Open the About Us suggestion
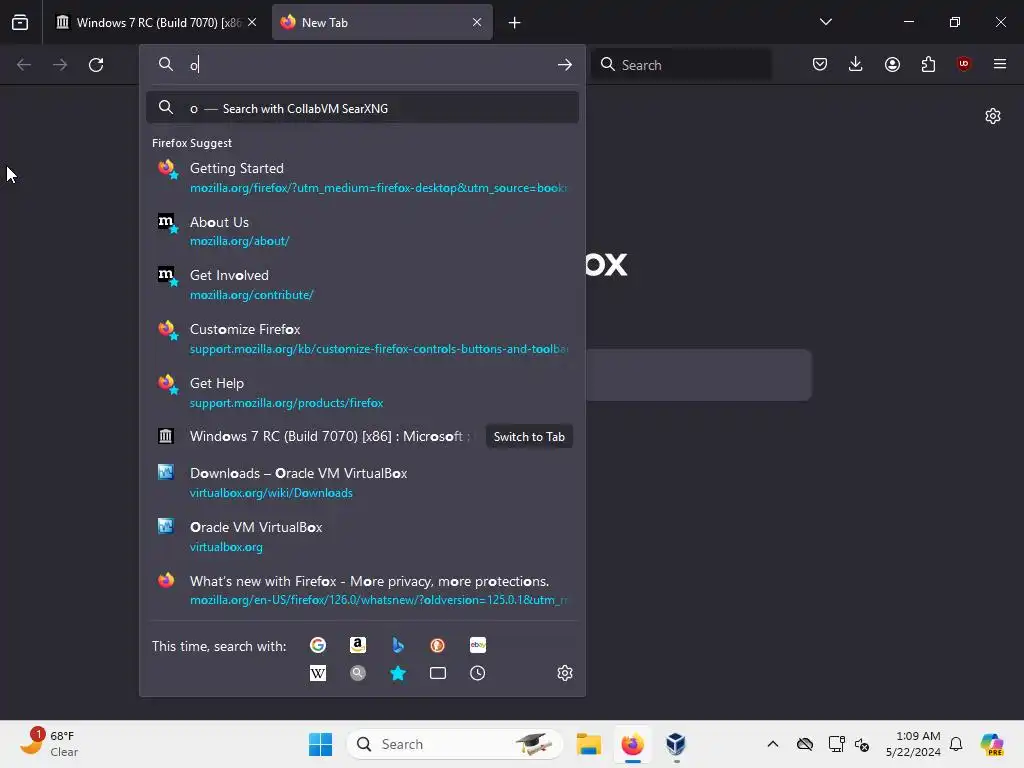Screen dimensions: 1024x768 (362, 231)
